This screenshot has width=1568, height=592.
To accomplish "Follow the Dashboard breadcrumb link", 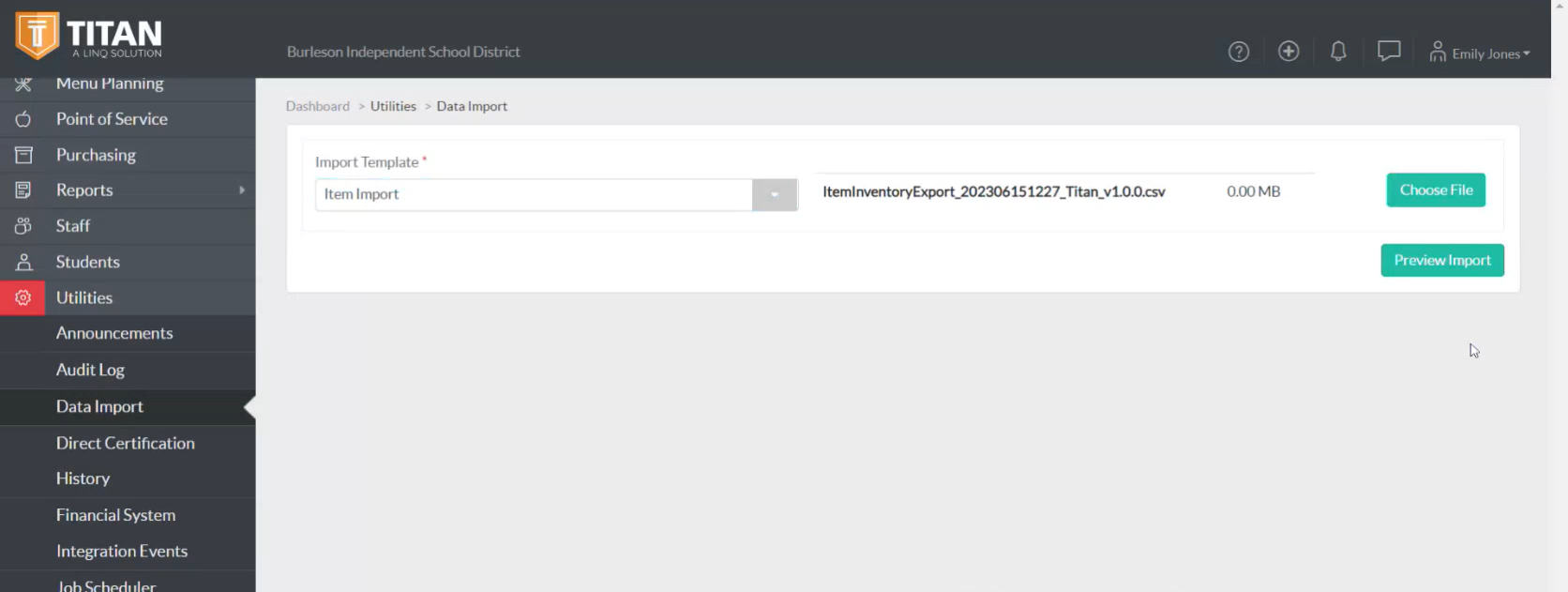I will click(318, 106).
